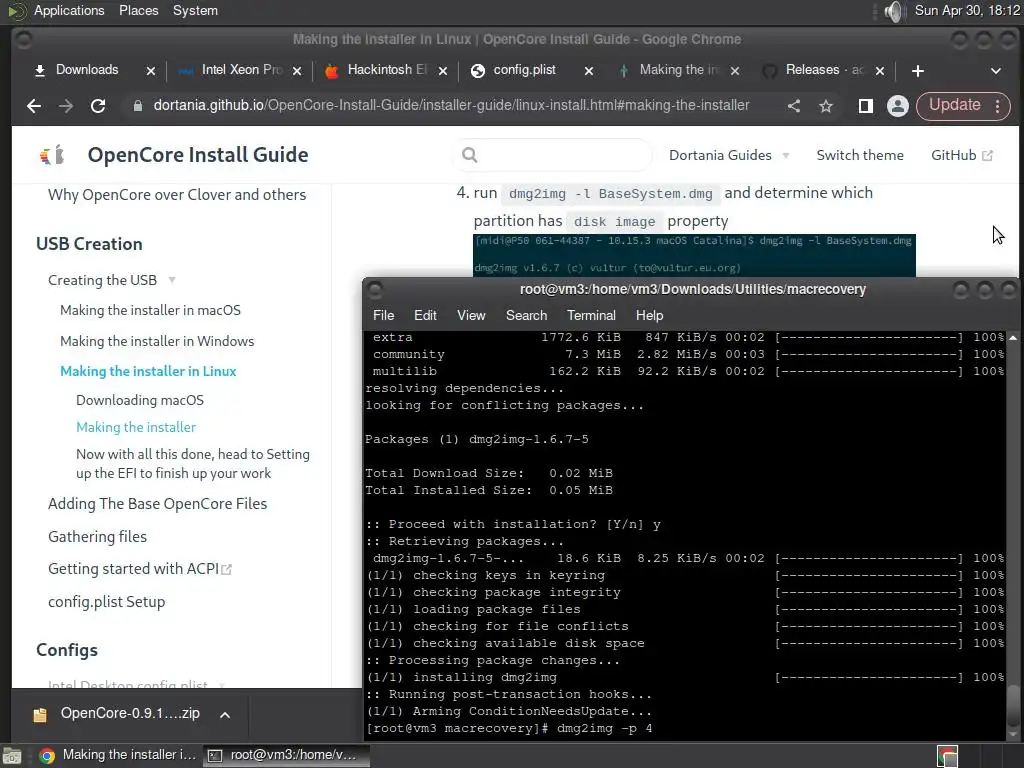Click the volume speaker icon
The image size is (1024, 768).
[x=893, y=11]
